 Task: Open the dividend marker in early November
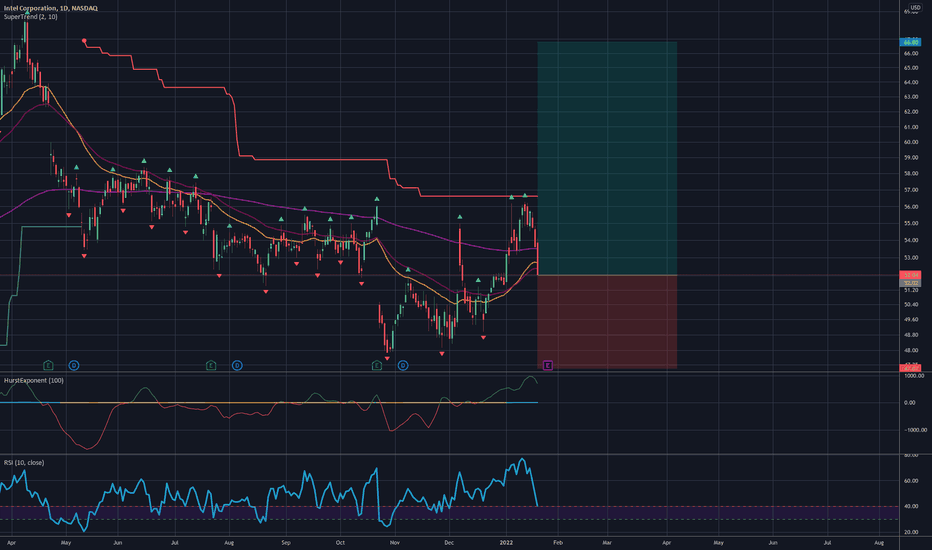click(x=402, y=365)
